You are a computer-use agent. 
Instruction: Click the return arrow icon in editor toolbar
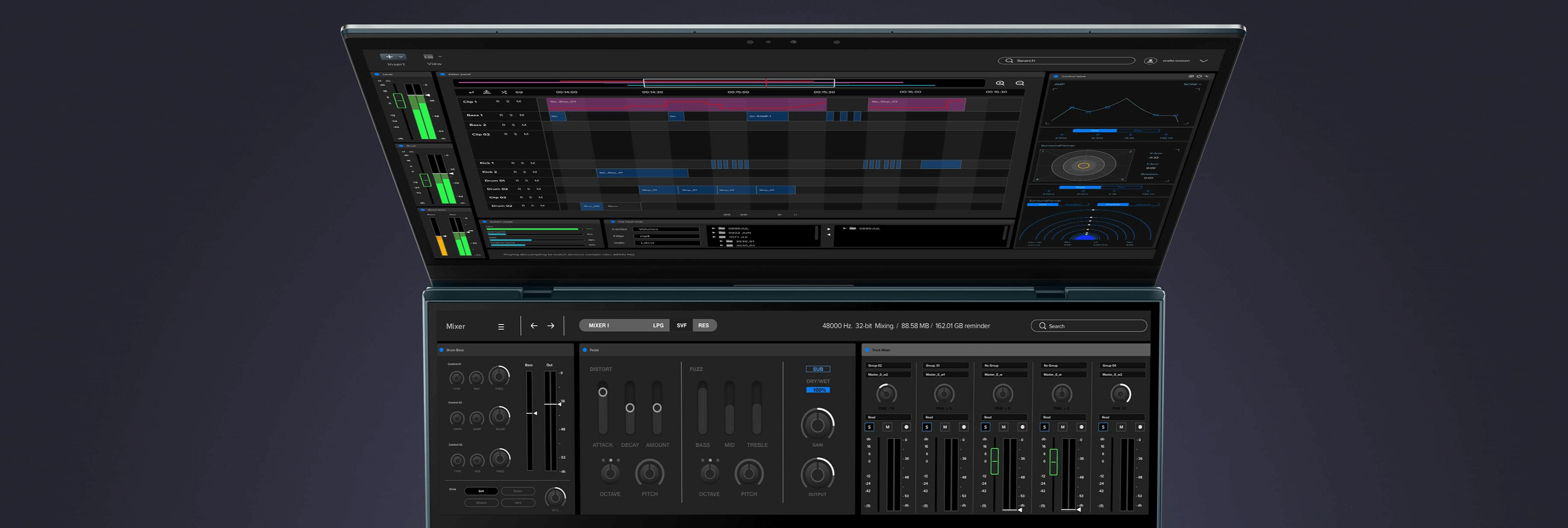tap(471, 93)
